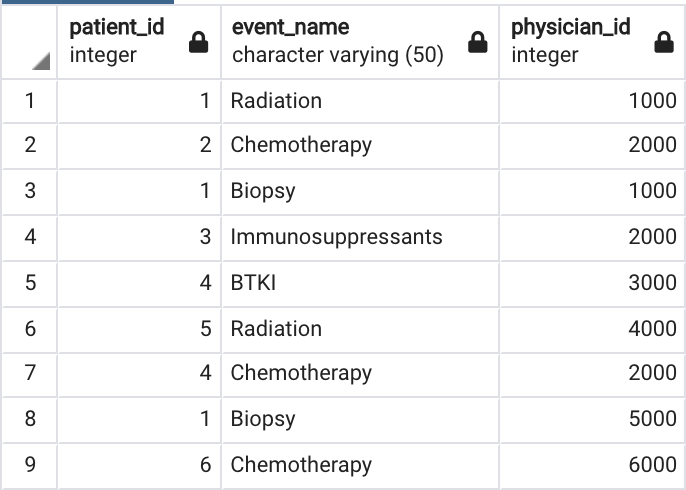Click the select-all triangle in grid corner

41,61
